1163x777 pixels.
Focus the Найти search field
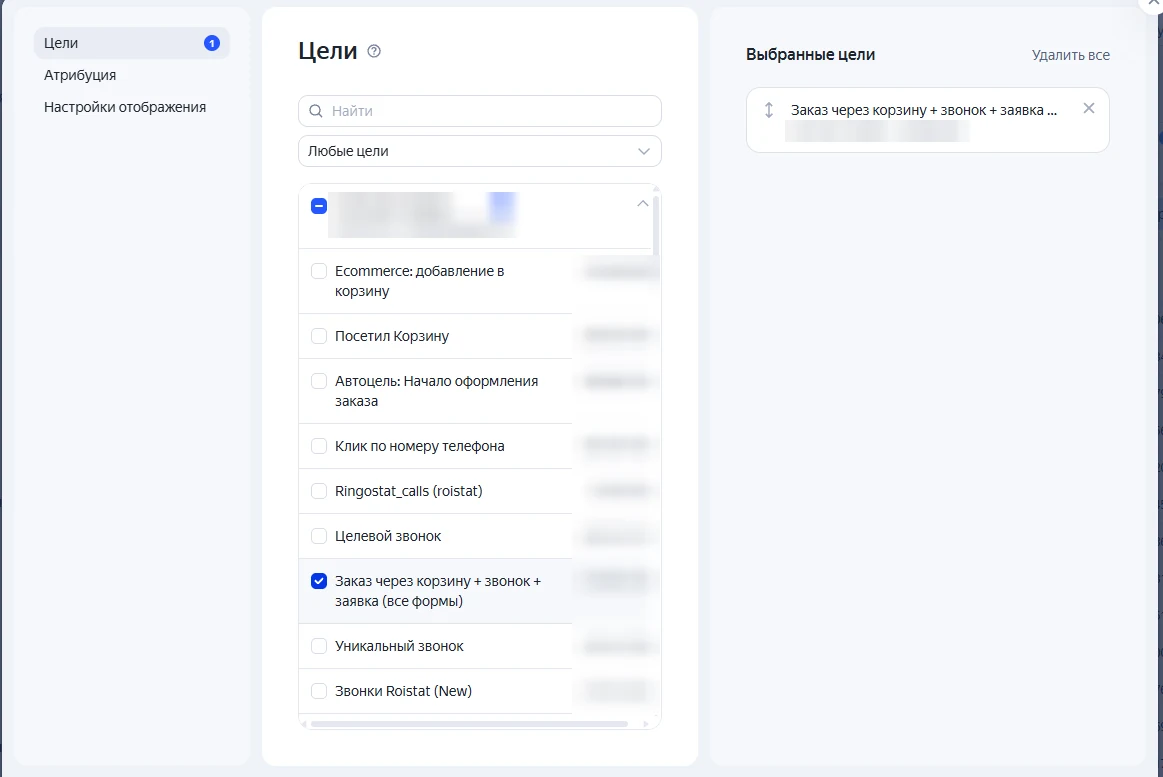coord(480,111)
